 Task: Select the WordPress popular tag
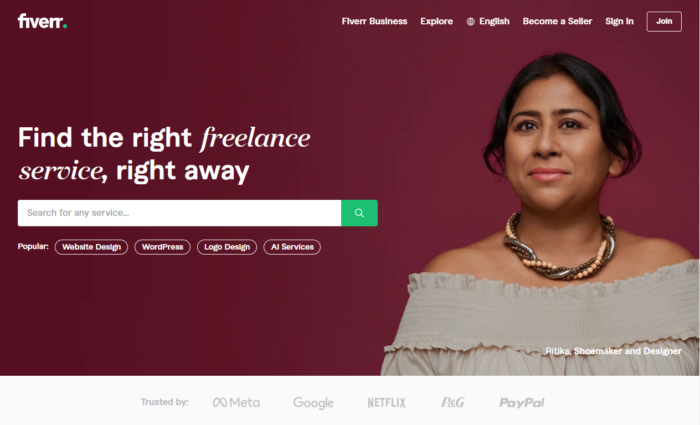tap(162, 247)
